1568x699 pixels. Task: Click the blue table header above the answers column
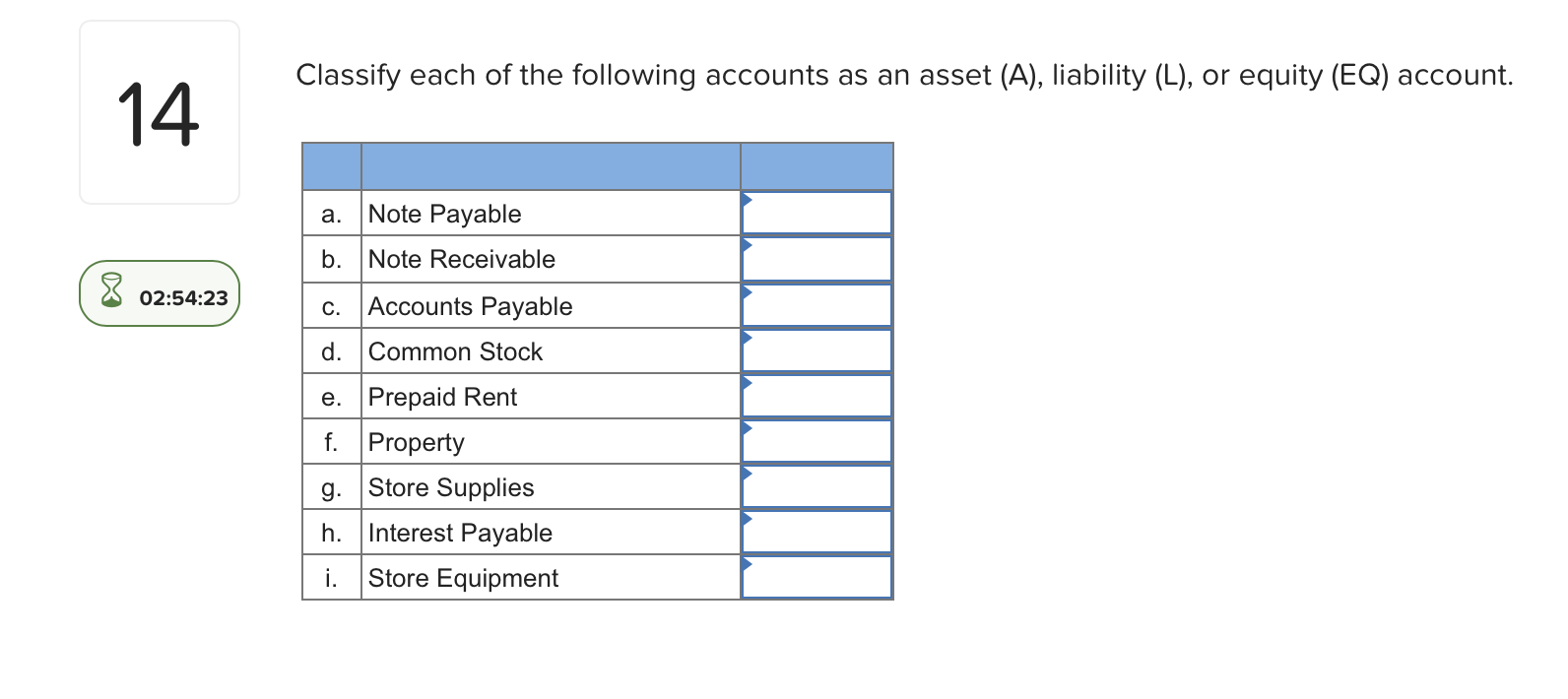(x=816, y=165)
